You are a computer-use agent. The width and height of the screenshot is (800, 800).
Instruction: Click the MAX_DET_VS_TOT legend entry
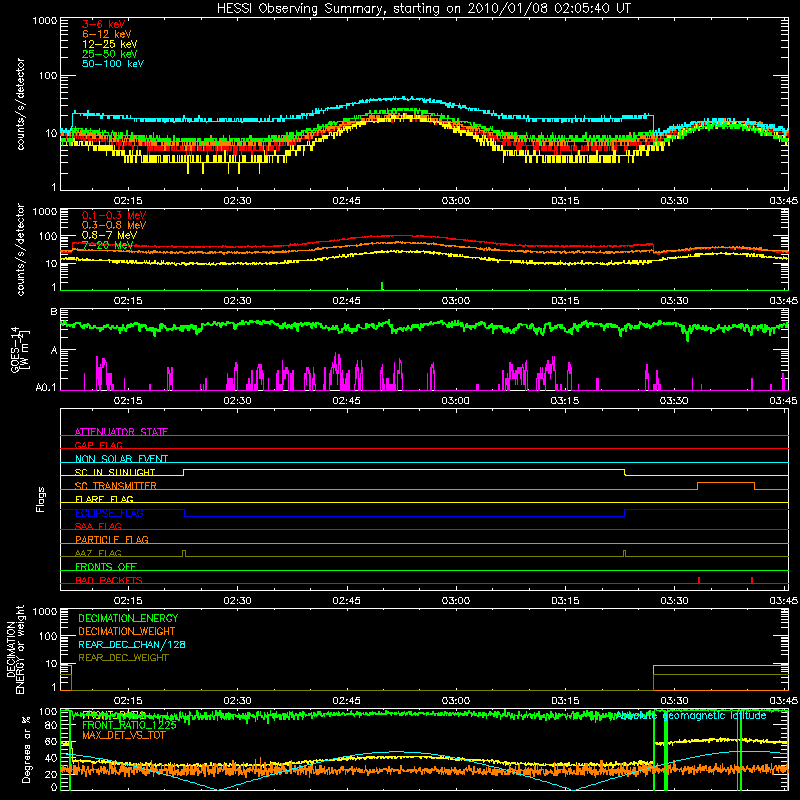tap(124, 735)
